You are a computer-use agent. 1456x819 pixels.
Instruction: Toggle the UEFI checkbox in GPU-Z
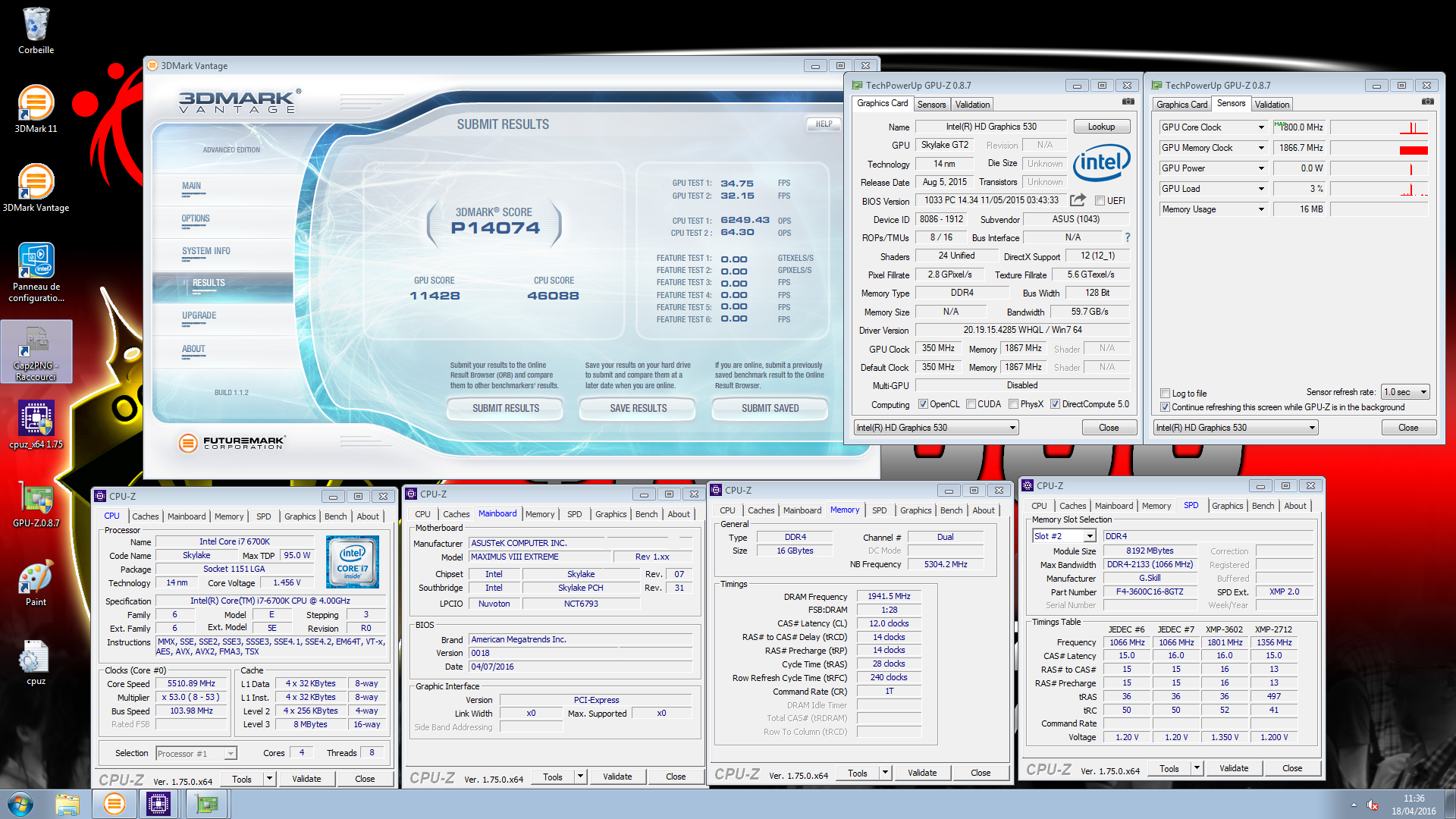tap(1100, 201)
